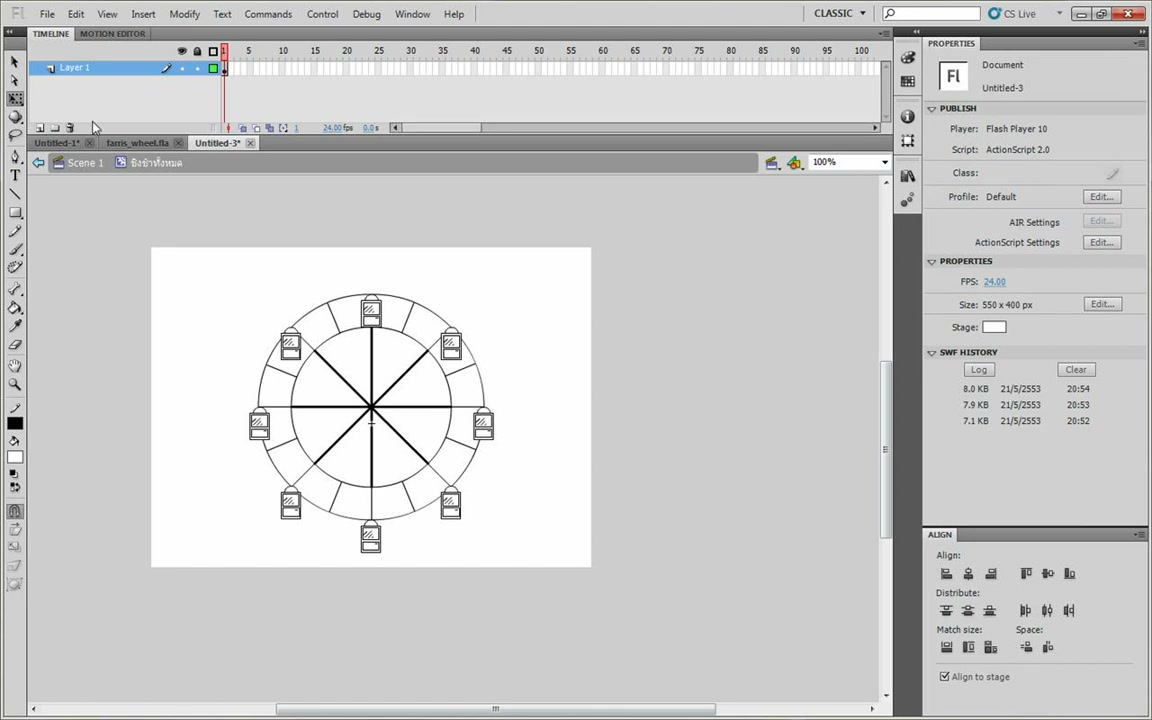The height and width of the screenshot is (720, 1152).
Task: Toggle Layer 1 visibility dot
Action: tap(182, 68)
